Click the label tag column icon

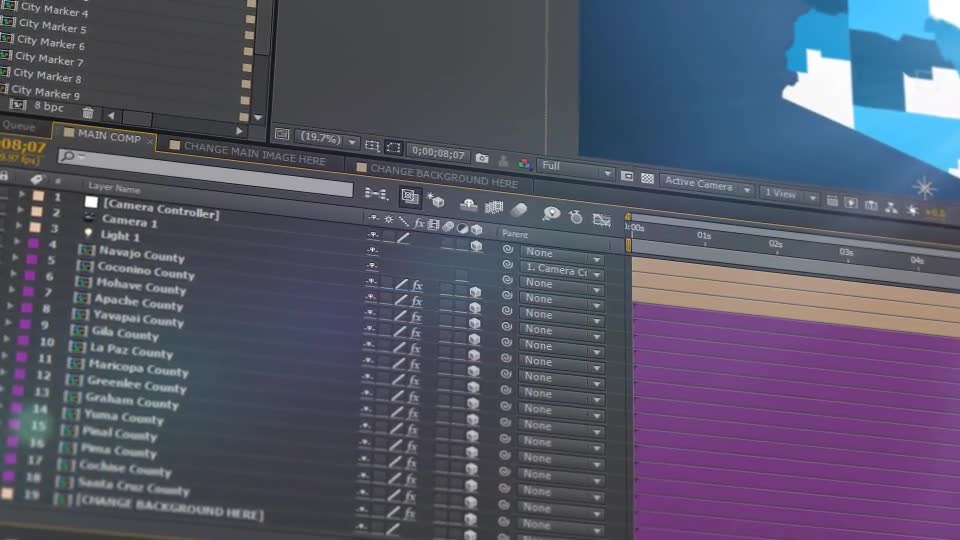click(x=37, y=179)
